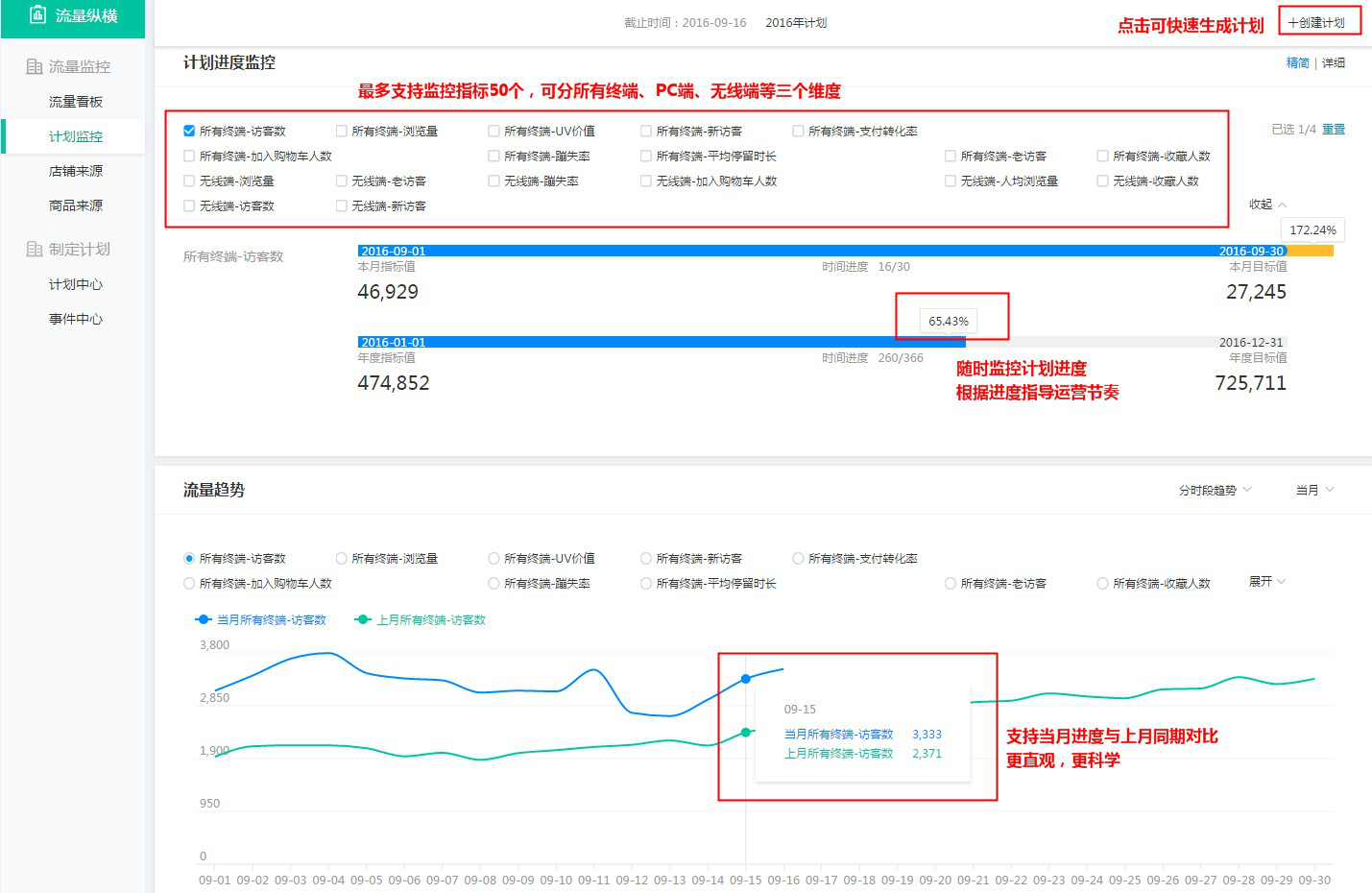Click the blue annual progress bar
Screen dimensions: 1372x893
(x=662, y=342)
